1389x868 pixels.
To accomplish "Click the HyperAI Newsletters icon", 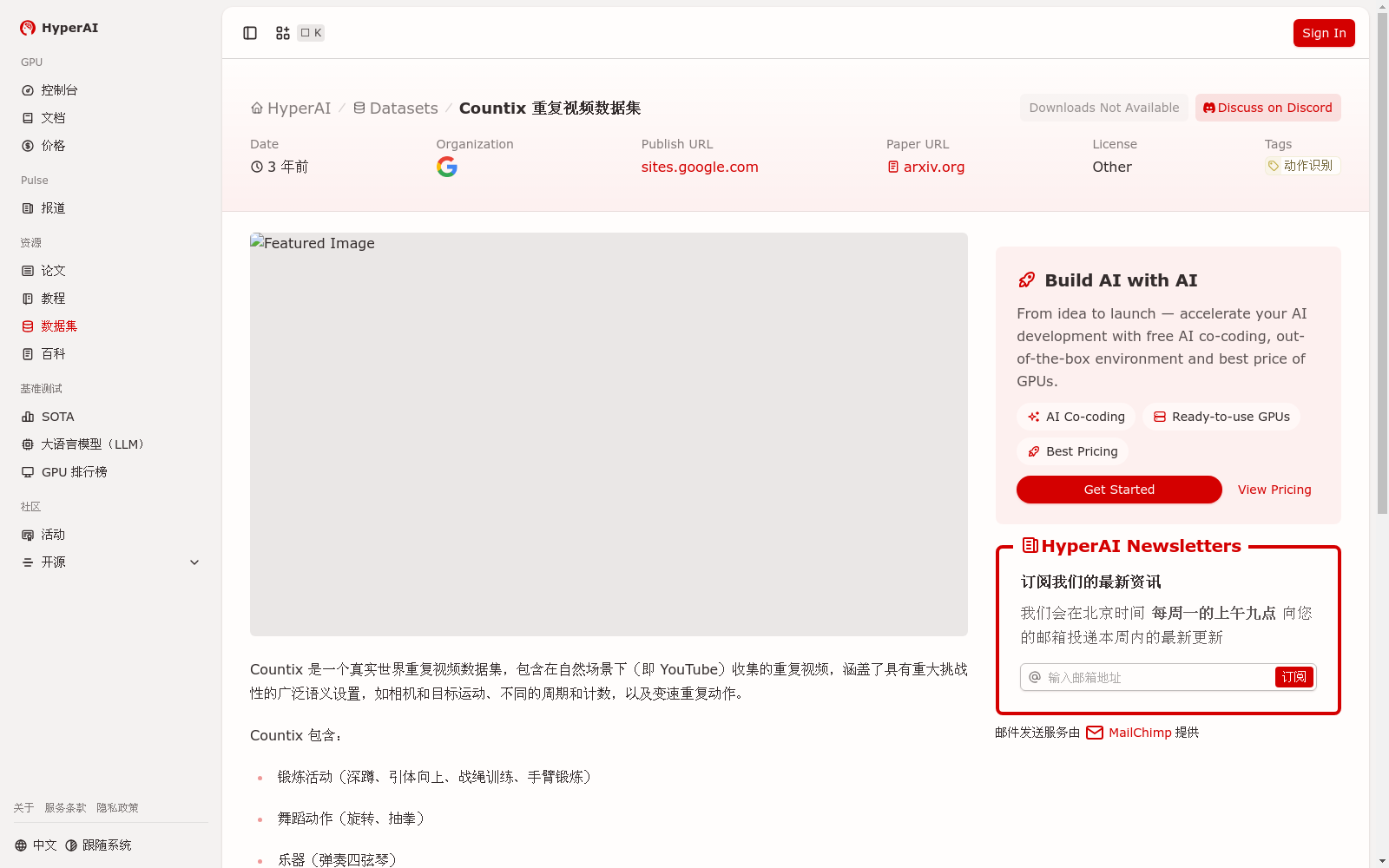I will coord(1030,545).
